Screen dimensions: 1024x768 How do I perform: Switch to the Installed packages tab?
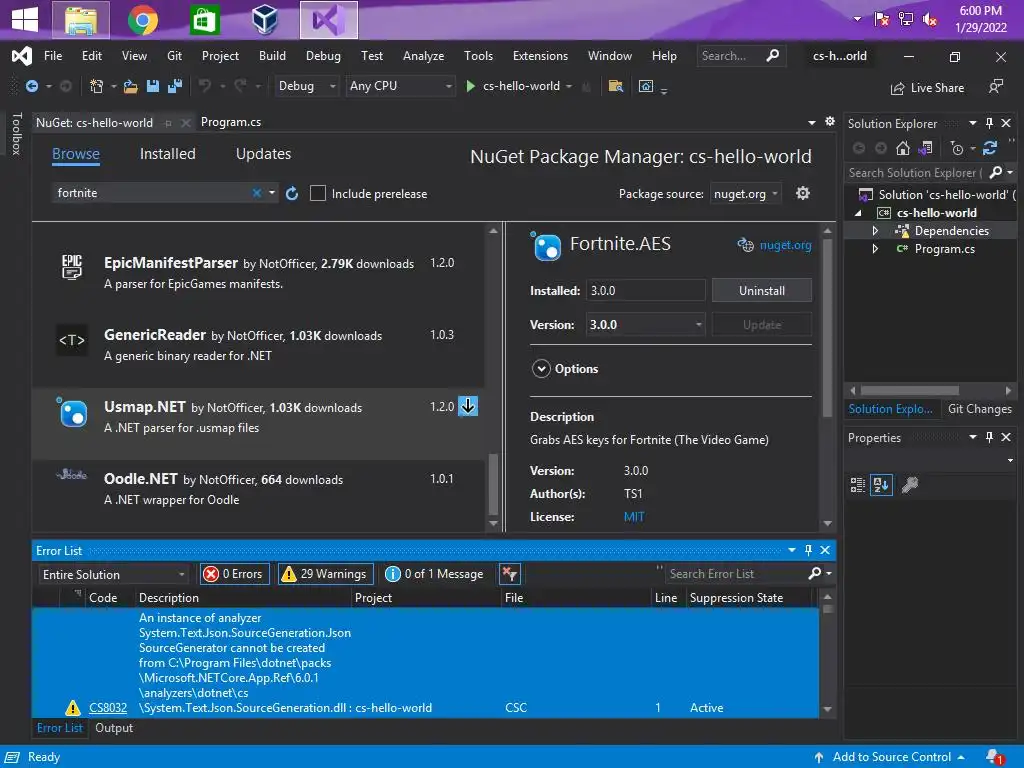(x=167, y=154)
